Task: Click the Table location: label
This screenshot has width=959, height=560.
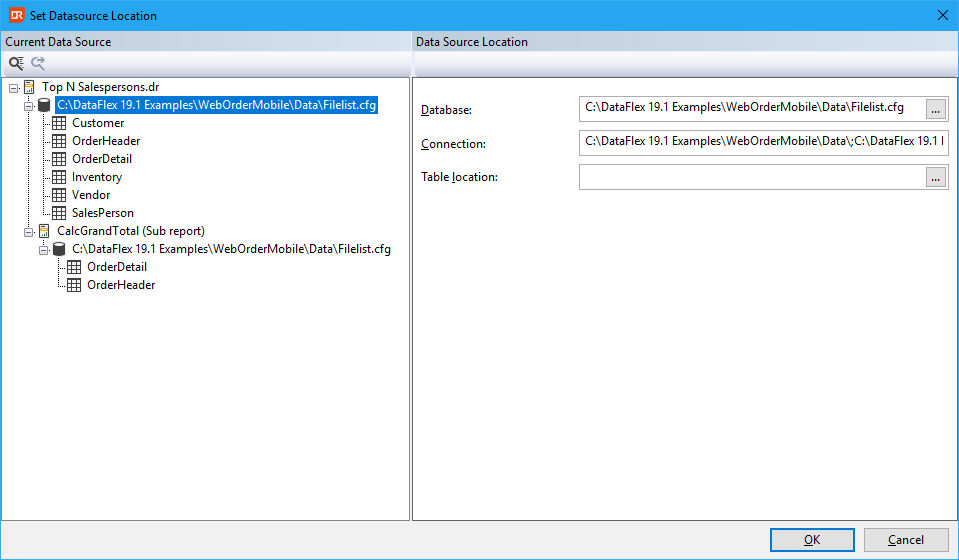Action: click(459, 177)
